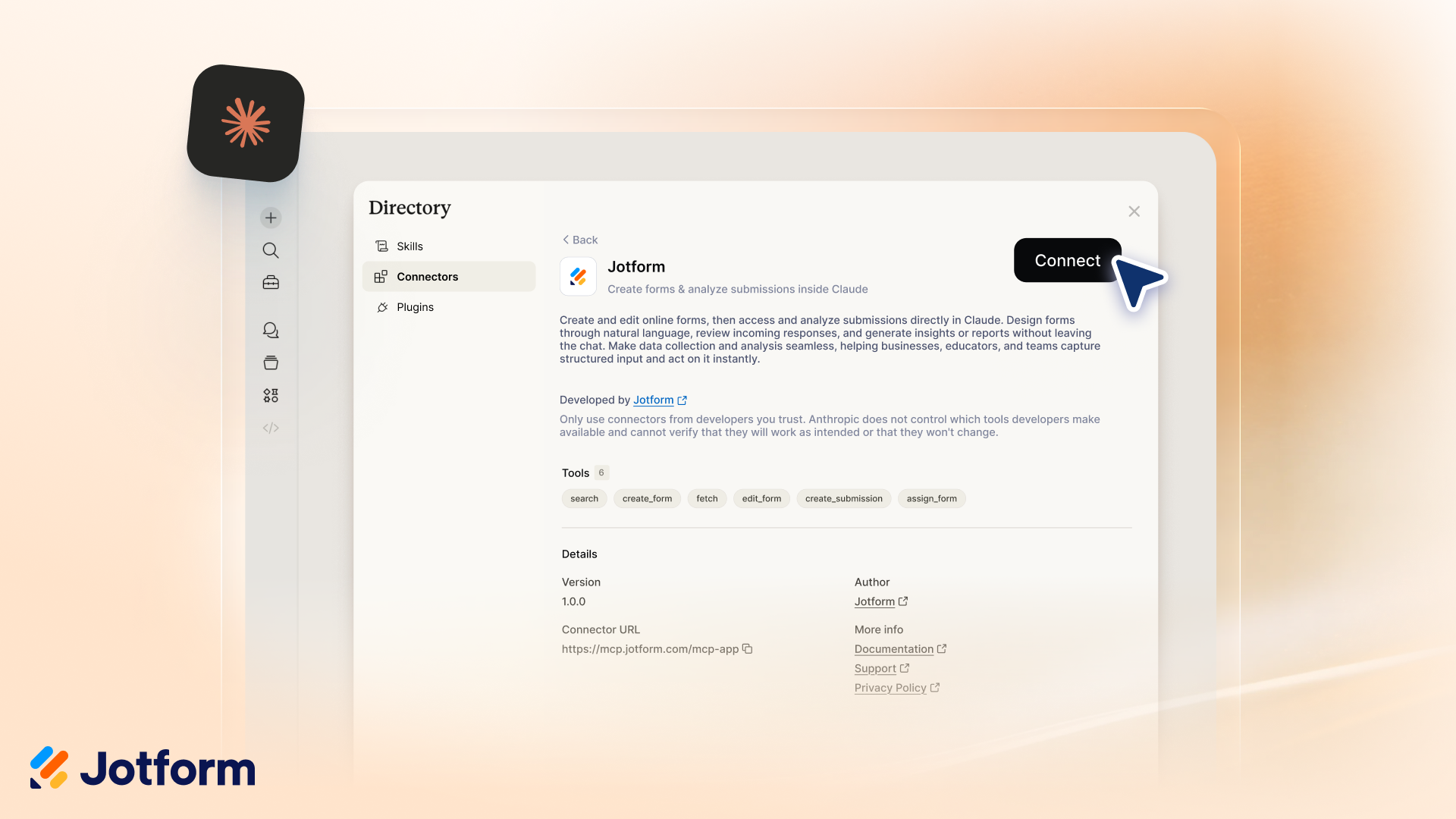Click the Jotform connector logo icon
This screenshot has height=819, width=1456.
click(x=578, y=277)
